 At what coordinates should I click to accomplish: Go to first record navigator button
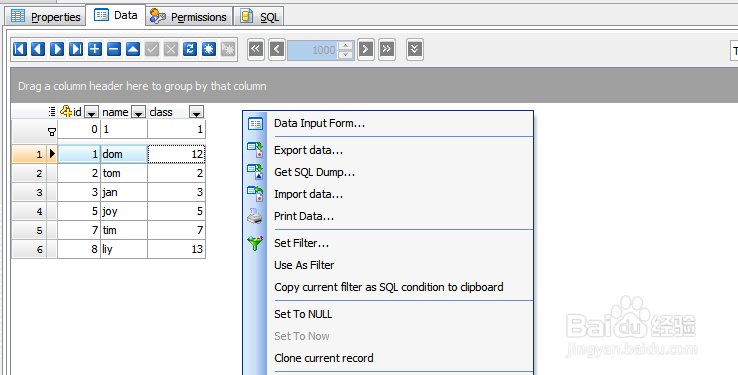[x=20, y=49]
